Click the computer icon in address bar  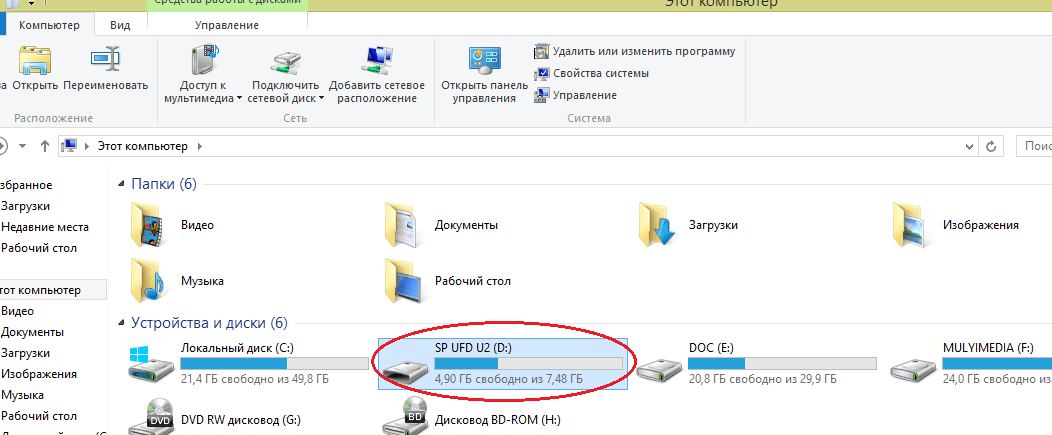[70, 146]
